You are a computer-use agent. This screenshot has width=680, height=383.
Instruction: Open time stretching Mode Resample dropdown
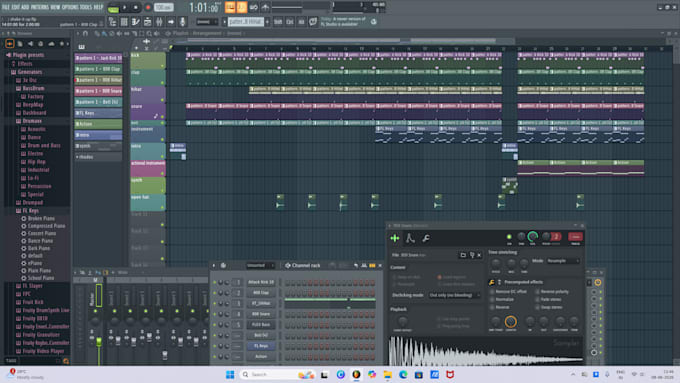(563, 261)
